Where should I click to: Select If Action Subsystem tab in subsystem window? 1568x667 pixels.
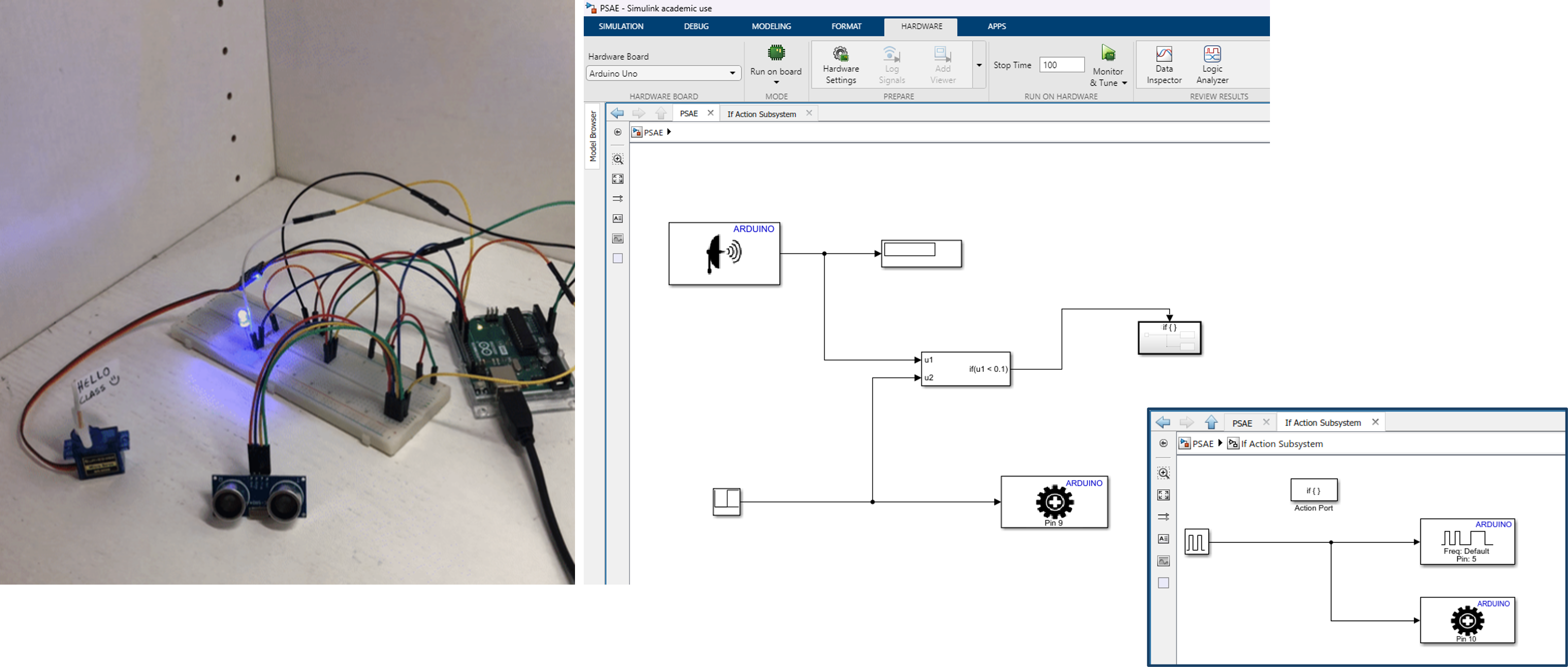pos(1322,422)
